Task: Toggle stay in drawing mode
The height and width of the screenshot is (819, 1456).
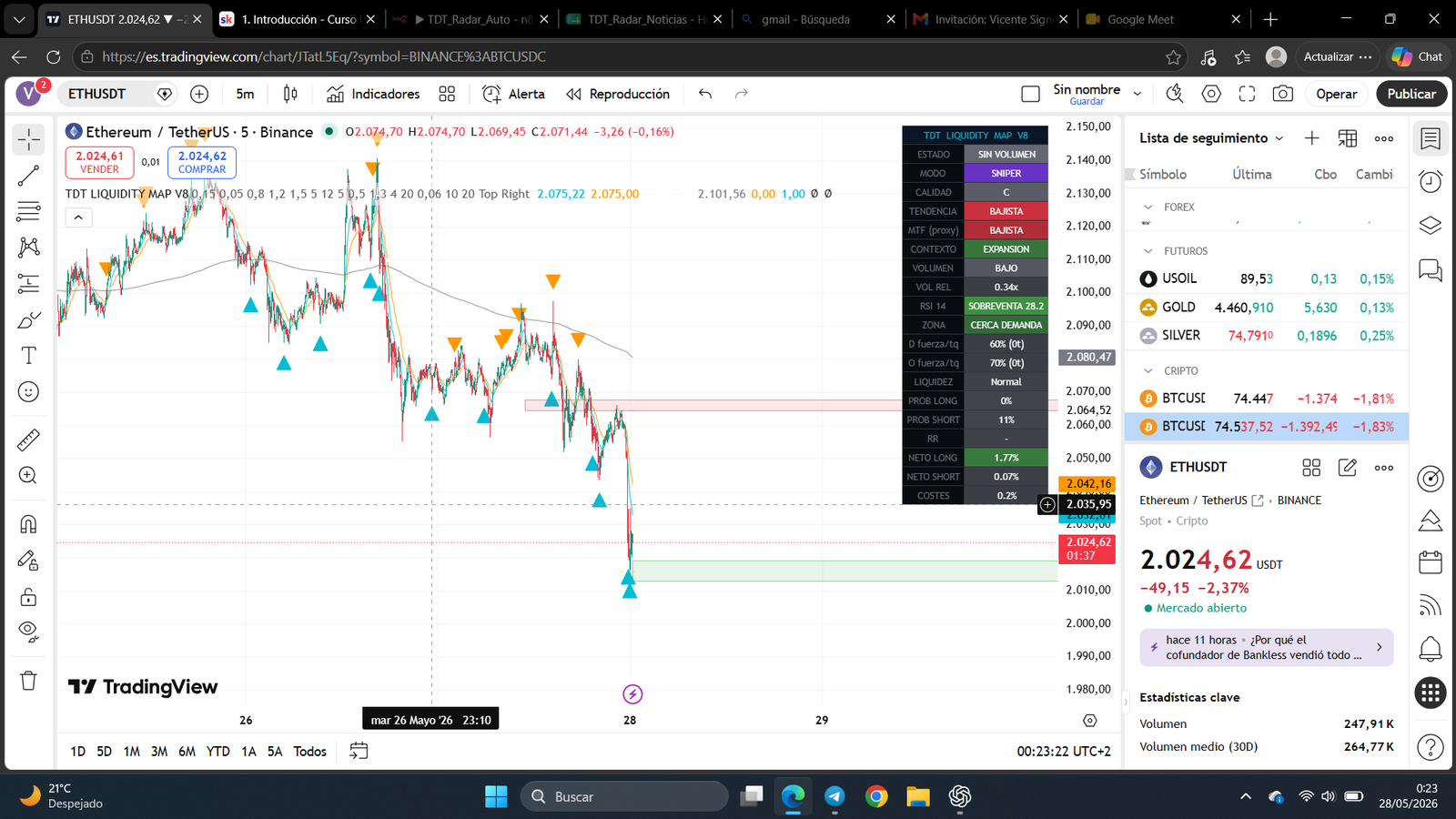Action: [x=29, y=561]
